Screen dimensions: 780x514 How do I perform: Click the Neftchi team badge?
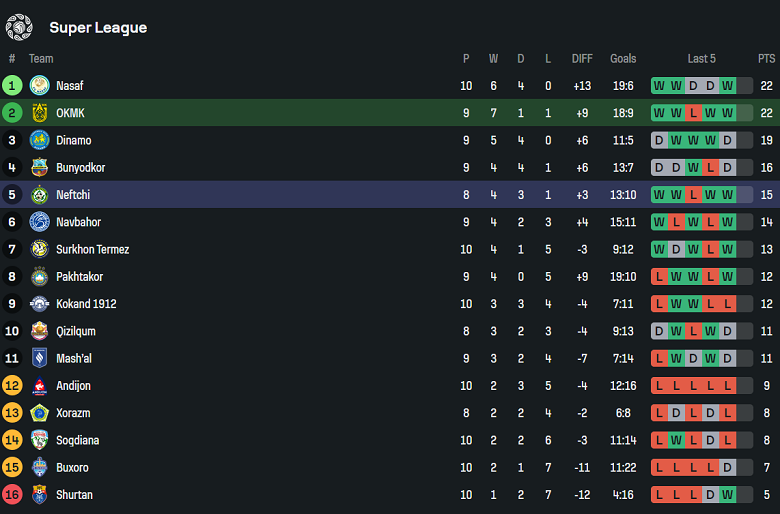(39, 195)
